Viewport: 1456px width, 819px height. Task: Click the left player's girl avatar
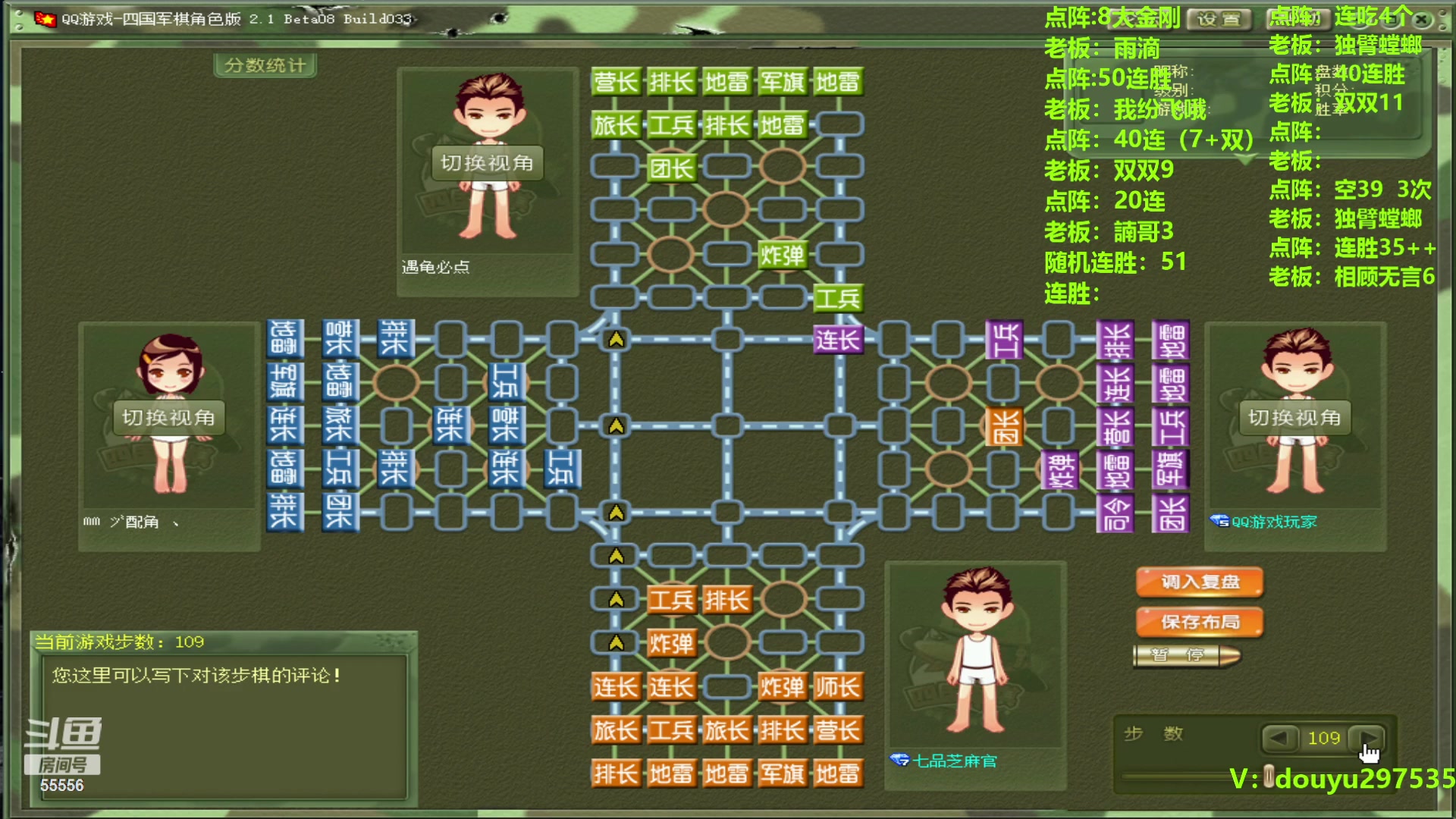point(170,413)
